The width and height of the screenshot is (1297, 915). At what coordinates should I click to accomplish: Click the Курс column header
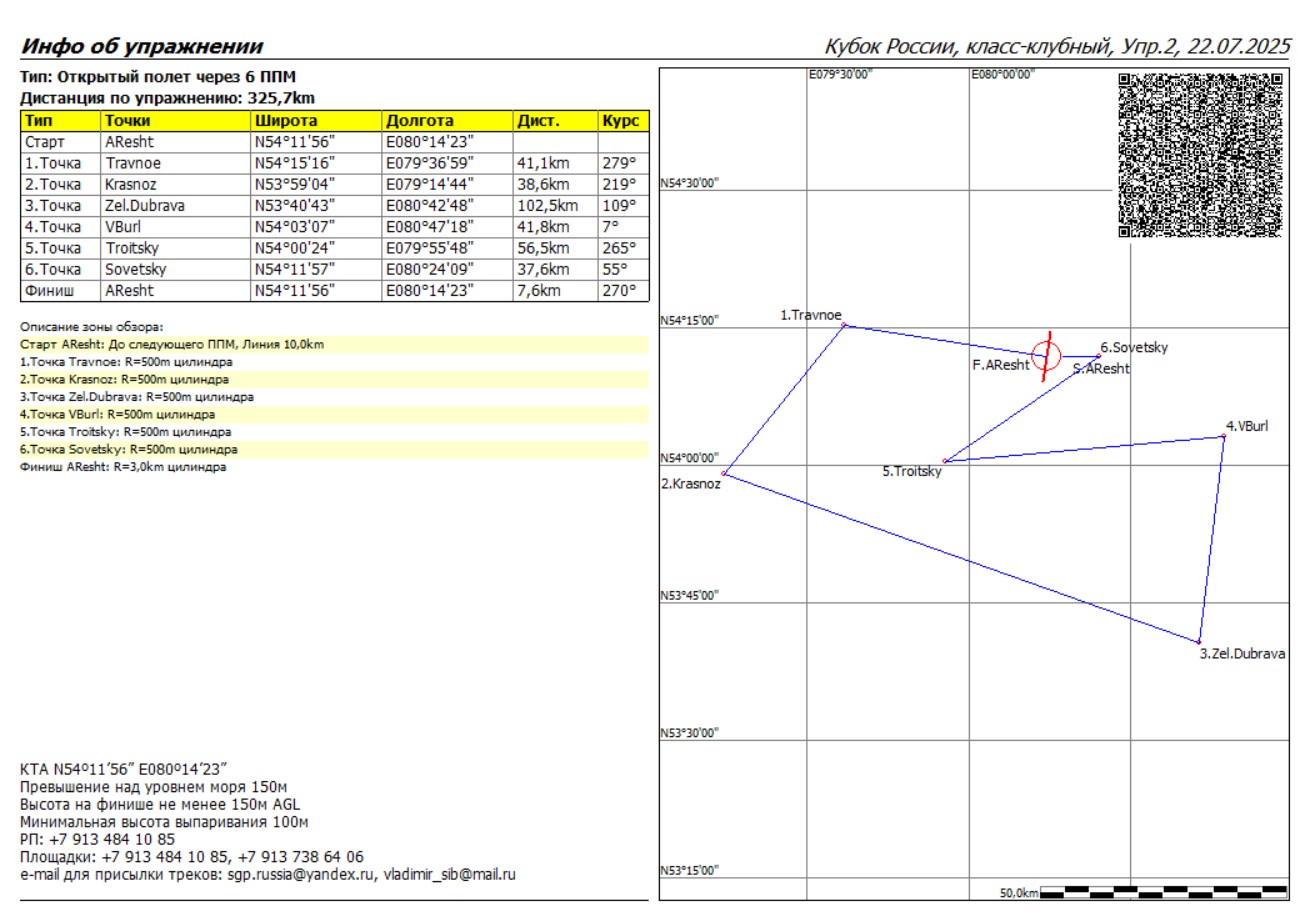(622, 121)
